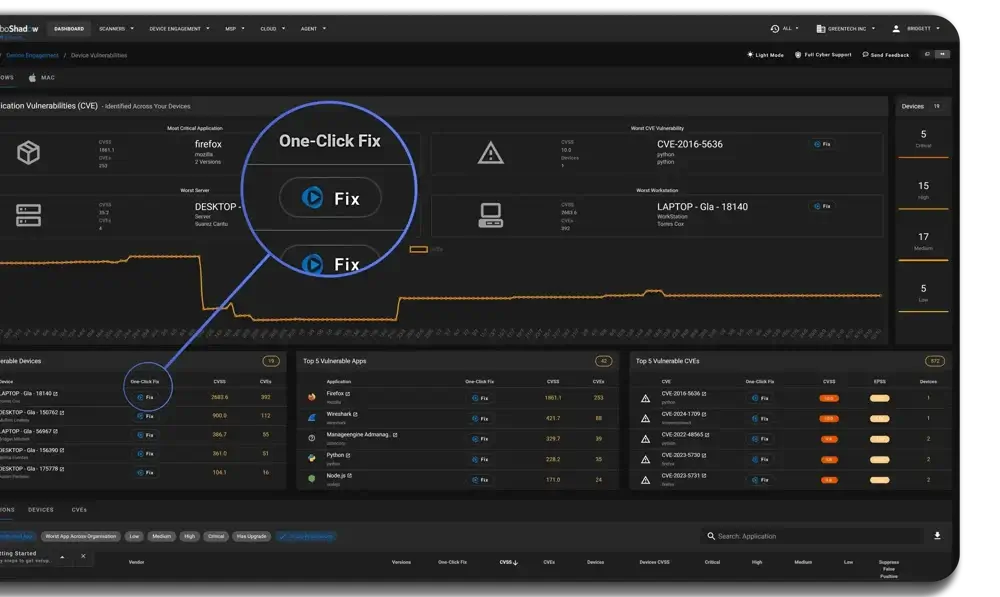The image size is (1000, 597).
Task: Toggle Light Mode
Action: (x=765, y=55)
